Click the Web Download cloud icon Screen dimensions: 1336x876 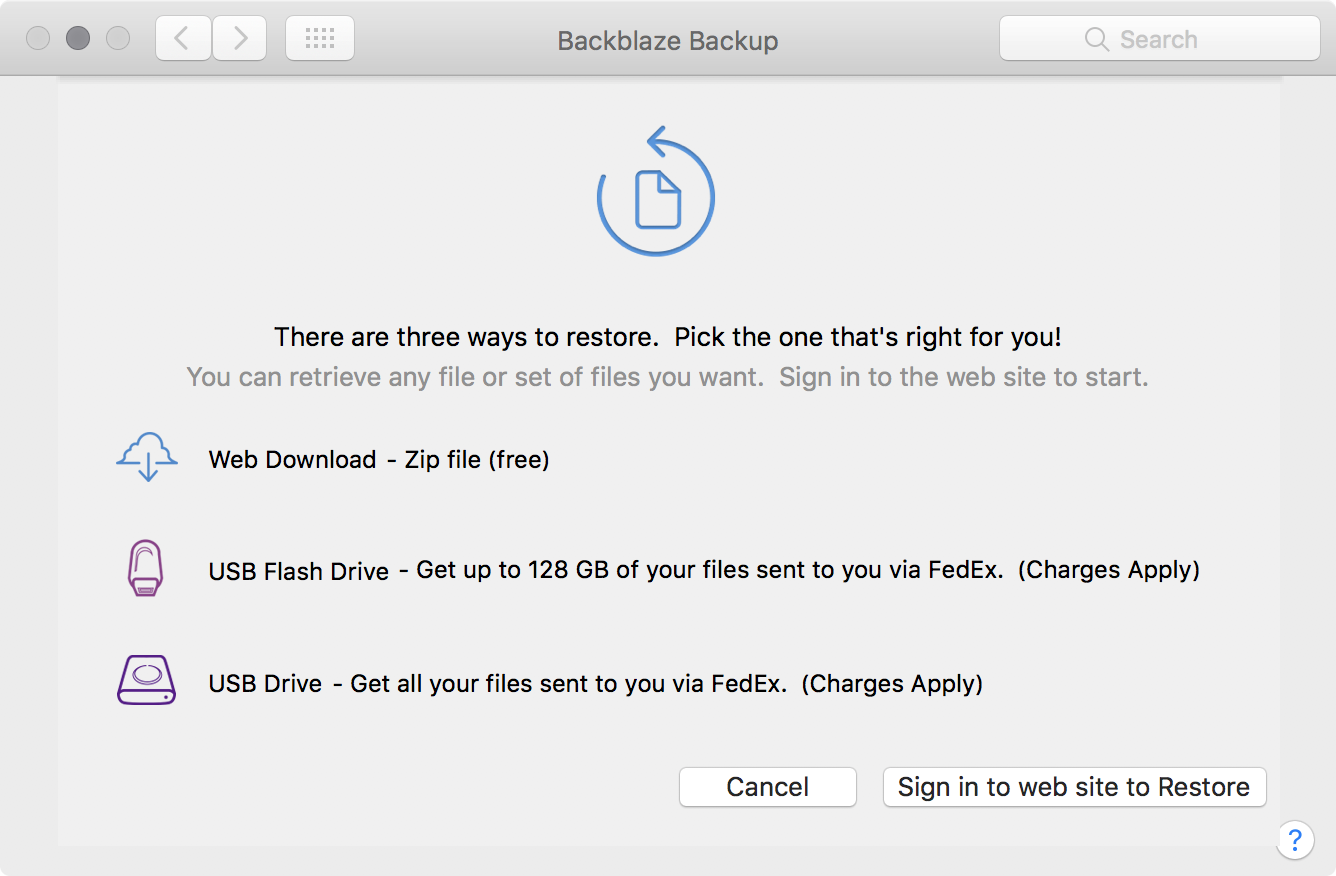[147, 457]
